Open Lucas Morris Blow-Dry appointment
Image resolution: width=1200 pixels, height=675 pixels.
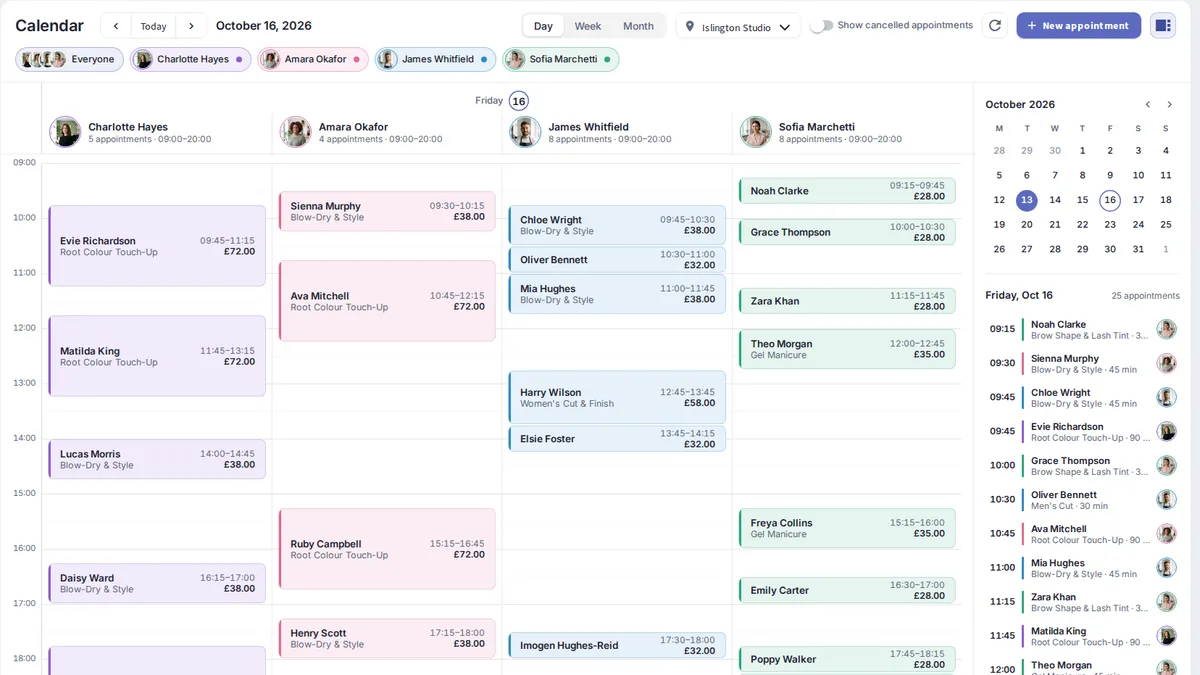tap(157, 459)
